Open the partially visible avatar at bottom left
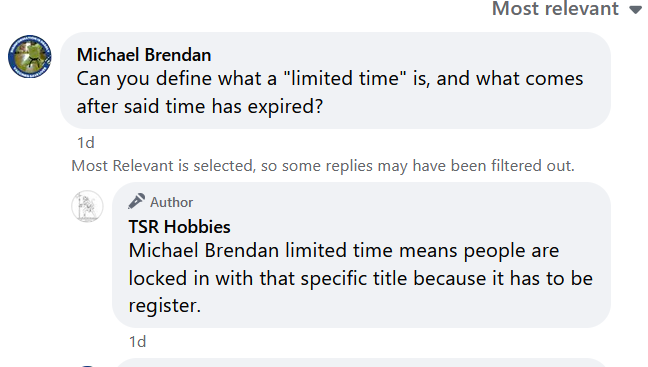Viewport: 648px width, 367px height. pyautogui.click(x=87, y=366)
